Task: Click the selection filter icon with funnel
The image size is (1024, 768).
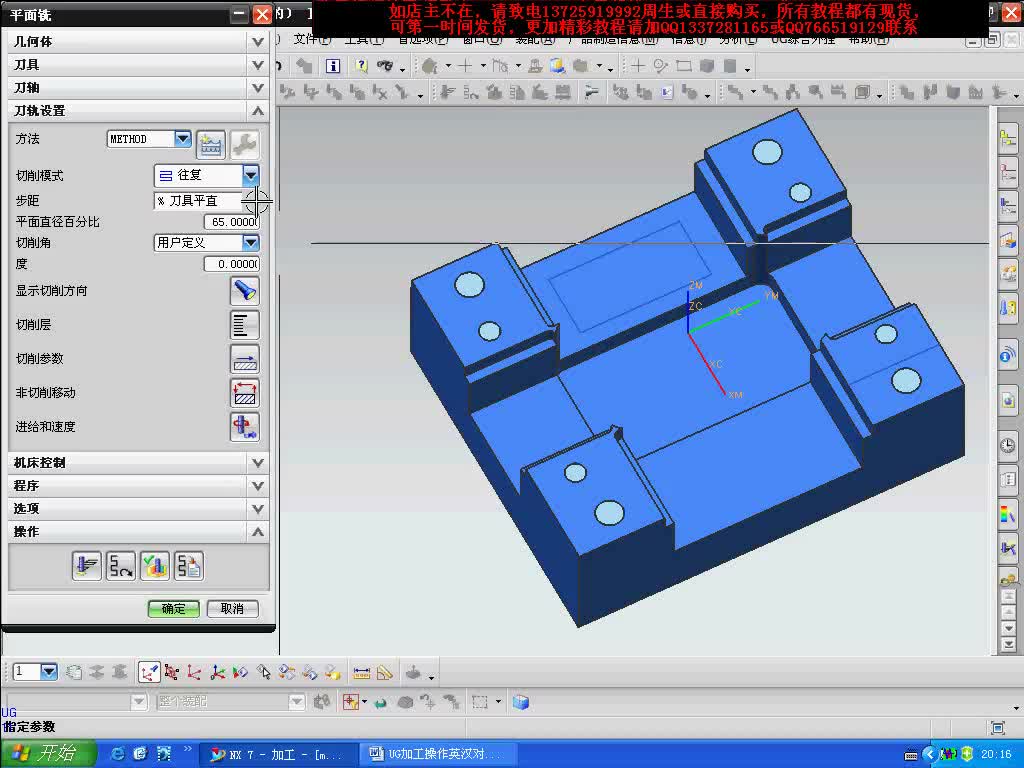Action: (351, 703)
